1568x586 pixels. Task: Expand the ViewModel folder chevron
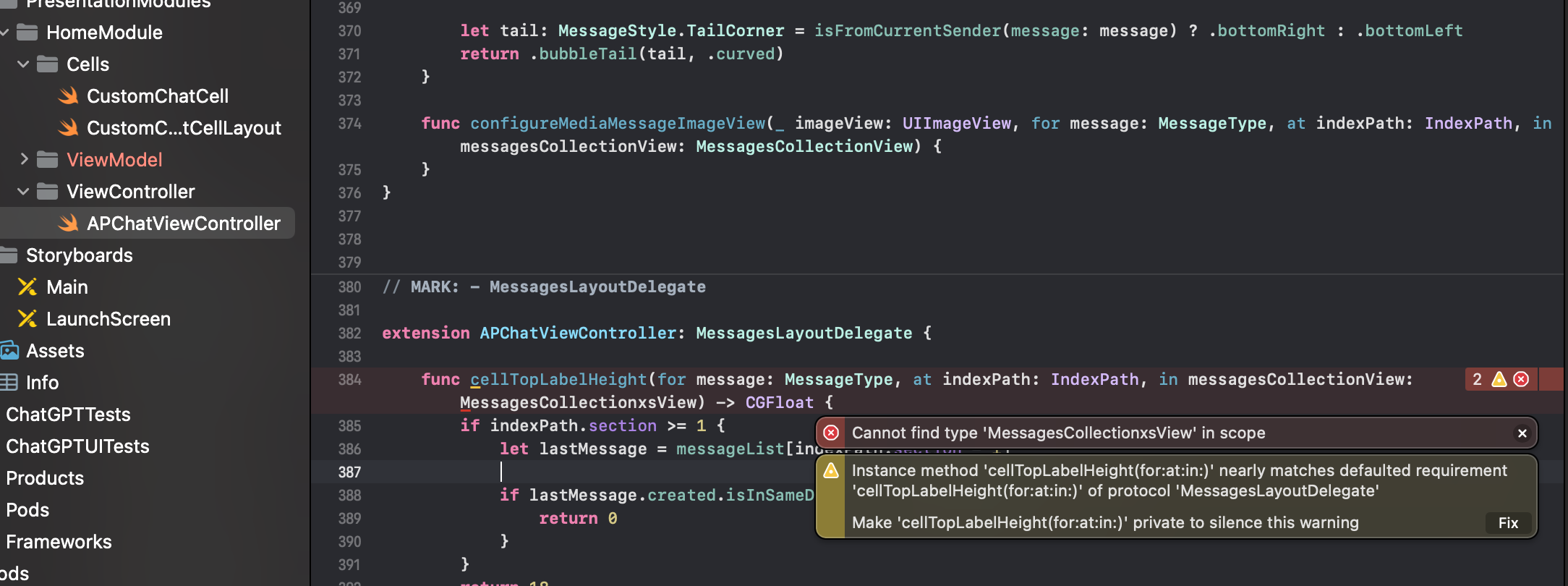tap(23, 159)
